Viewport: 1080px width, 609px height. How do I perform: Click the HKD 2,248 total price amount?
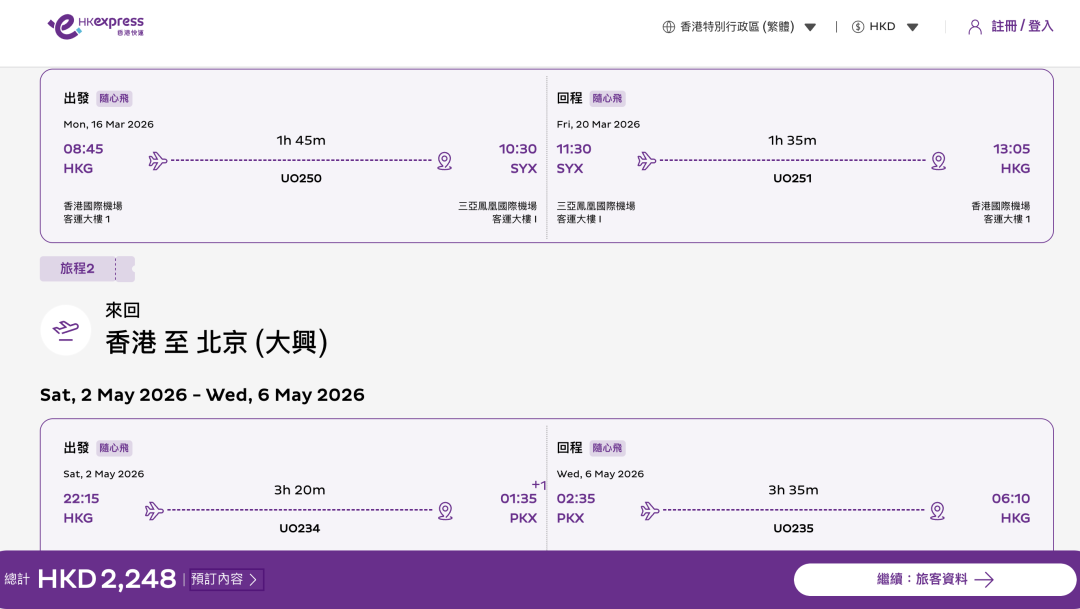[106, 579]
